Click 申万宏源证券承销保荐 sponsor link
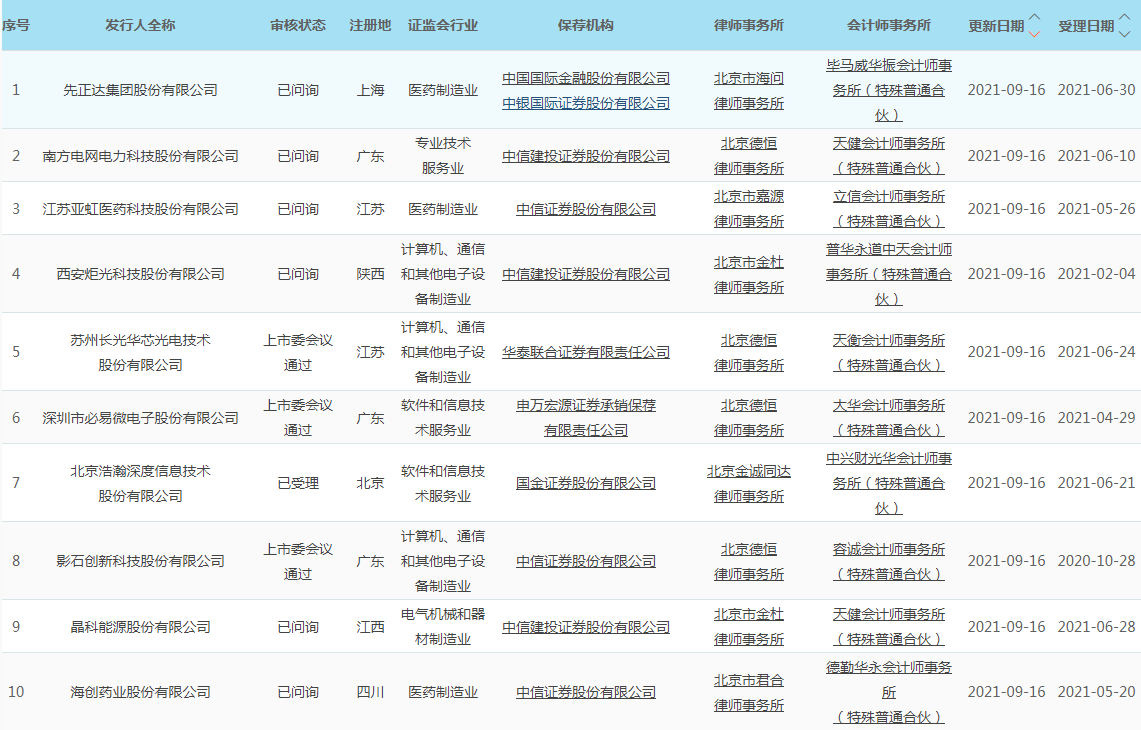This screenshot has height=730, width=1141. [586, 406]
